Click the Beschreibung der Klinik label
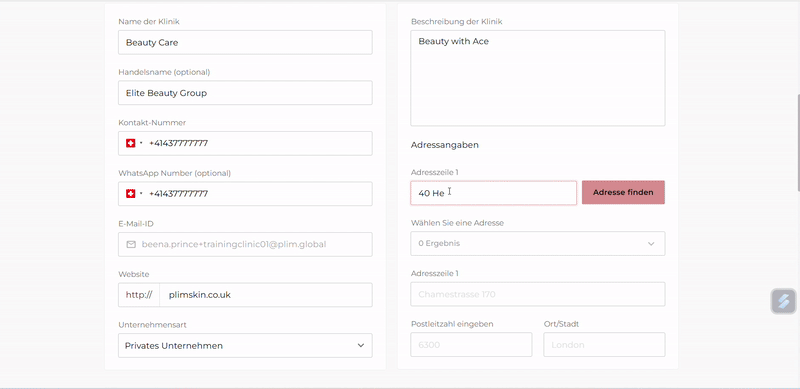Image resolution: width=800 pixels, height=389 pixels. [457, 22]
